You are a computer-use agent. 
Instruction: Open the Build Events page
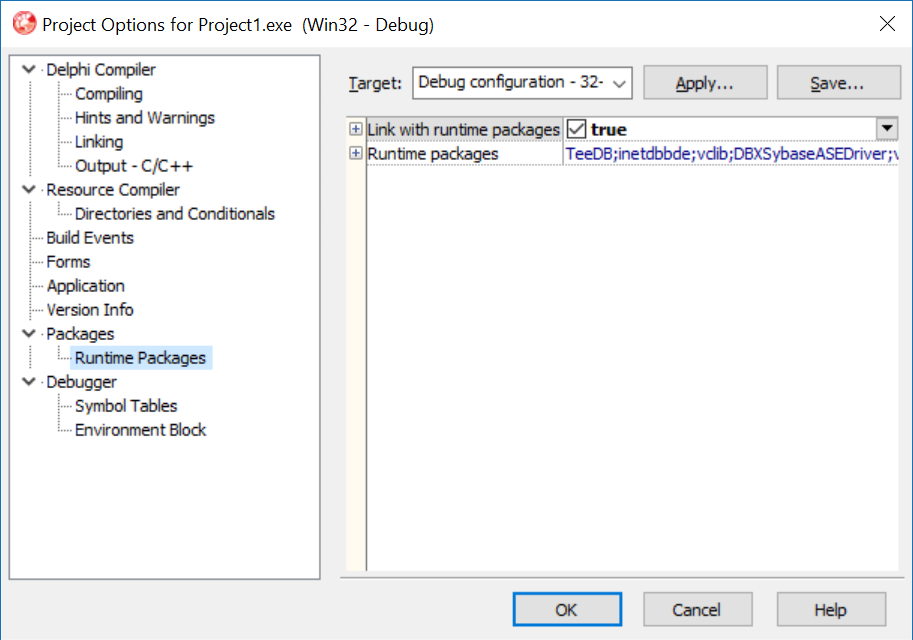pyautogui.click(x=90, y=238)
